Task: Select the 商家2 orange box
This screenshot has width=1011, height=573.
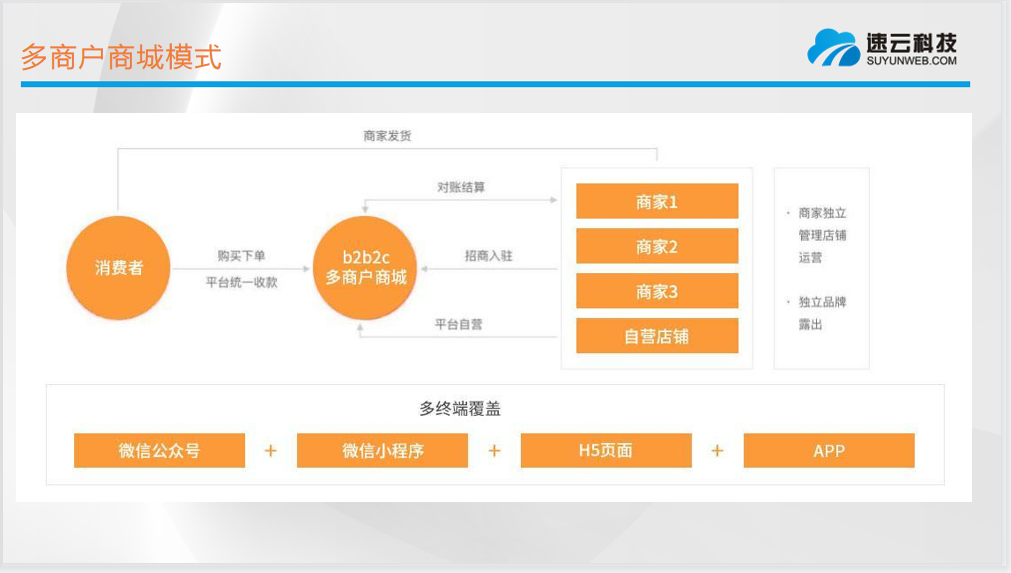Action: 657,246
